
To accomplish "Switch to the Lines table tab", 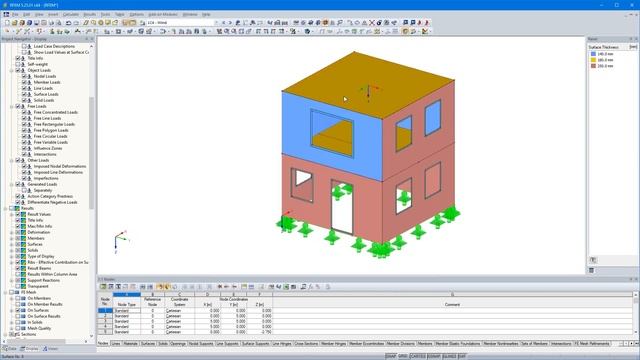I will click(x=116, y=344).
